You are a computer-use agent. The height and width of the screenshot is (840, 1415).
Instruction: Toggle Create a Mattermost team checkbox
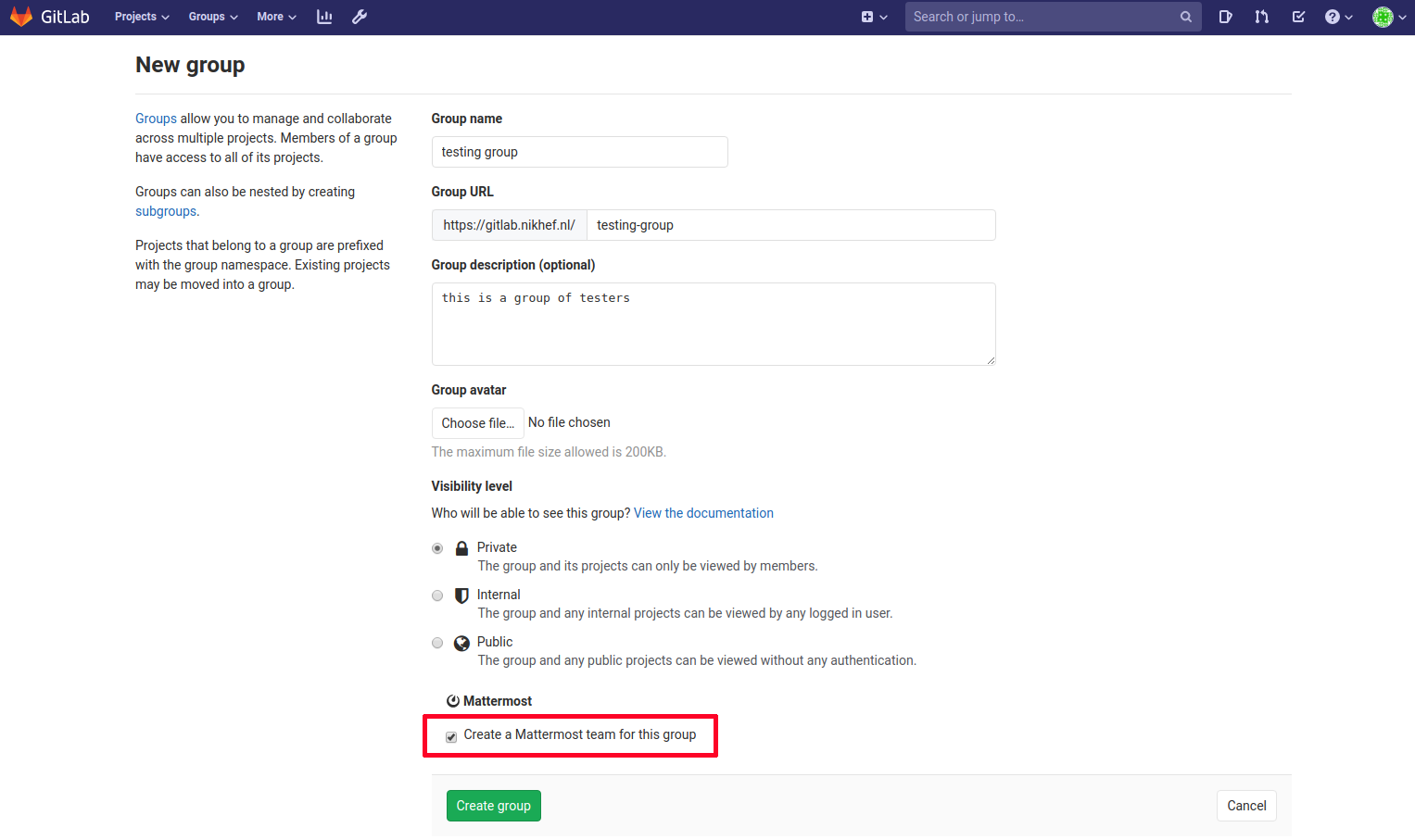tap(451, 737)
